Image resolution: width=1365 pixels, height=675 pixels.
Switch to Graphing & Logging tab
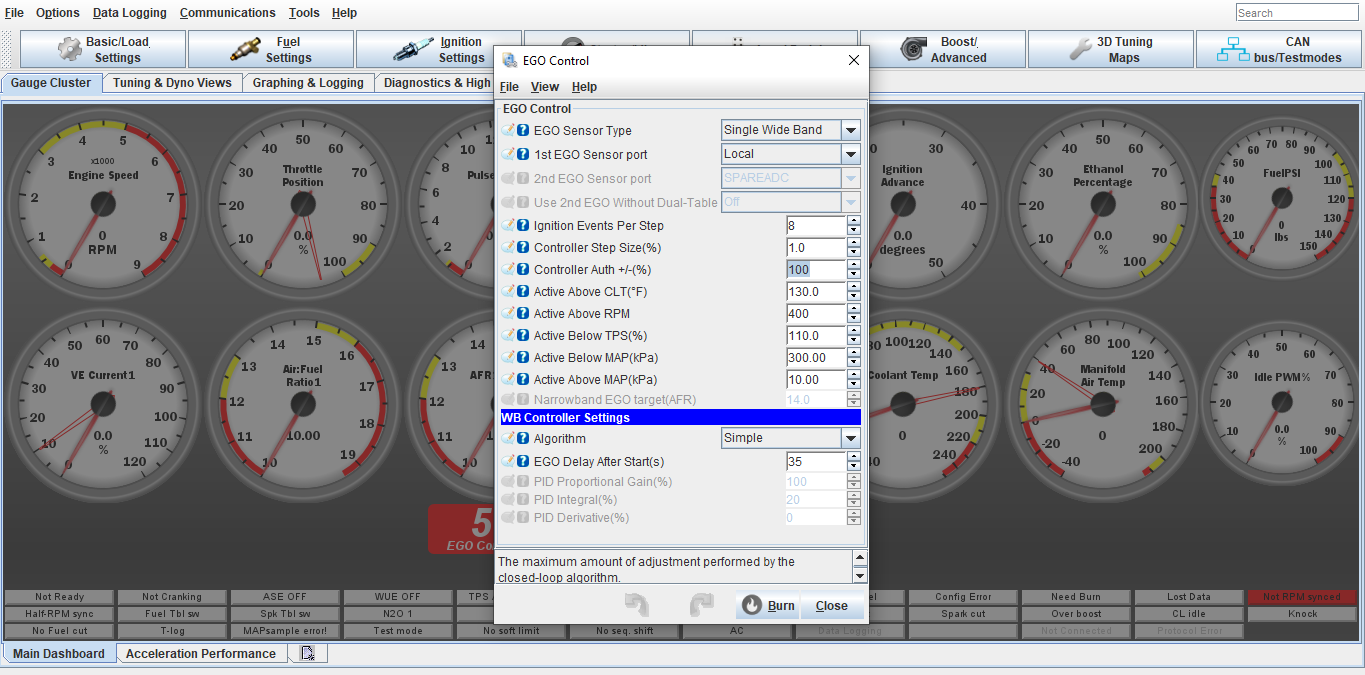[308, 83]
